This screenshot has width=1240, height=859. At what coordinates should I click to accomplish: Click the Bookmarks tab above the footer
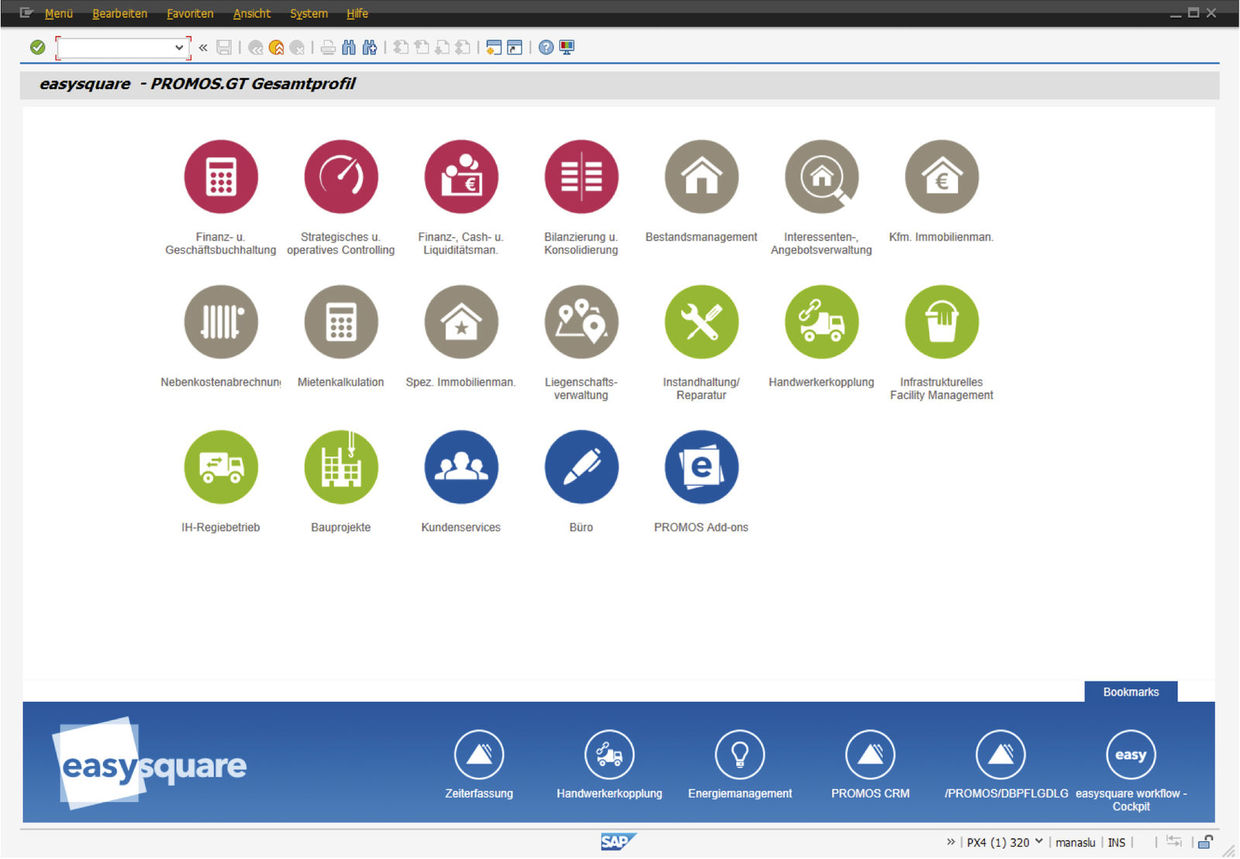point(1130,691)
